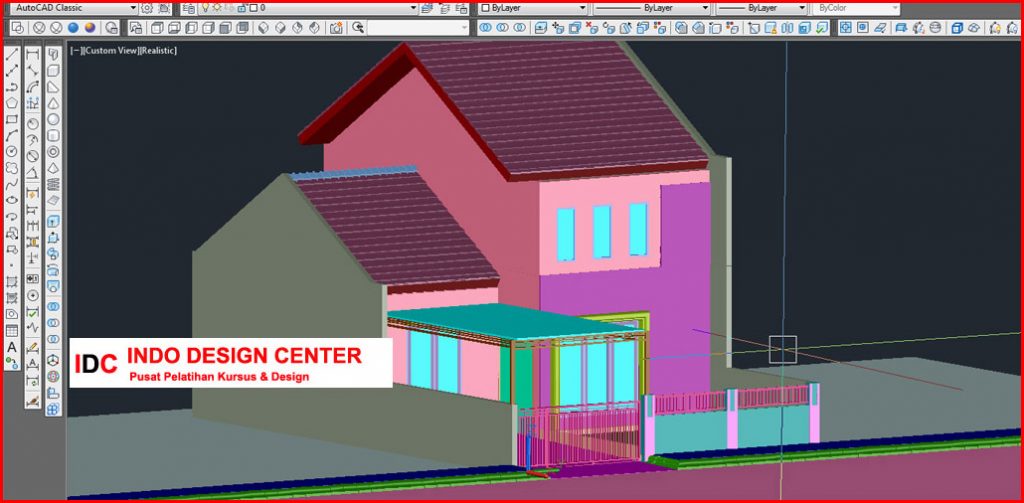Select the Rectangle draw tool
This screenshot has width=1024, height=503.
12,120
